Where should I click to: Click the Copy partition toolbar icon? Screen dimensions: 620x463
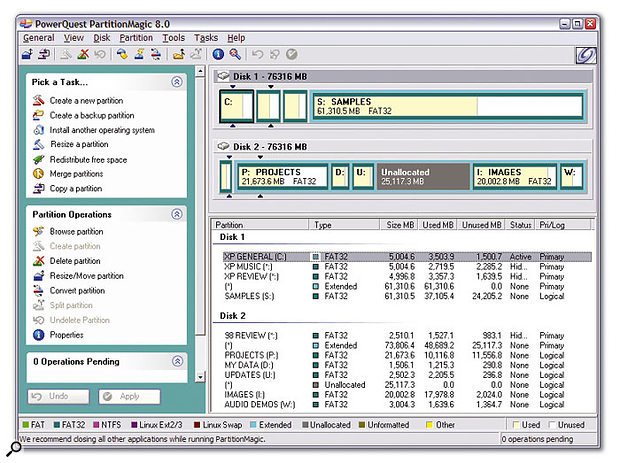click(44, 54)
